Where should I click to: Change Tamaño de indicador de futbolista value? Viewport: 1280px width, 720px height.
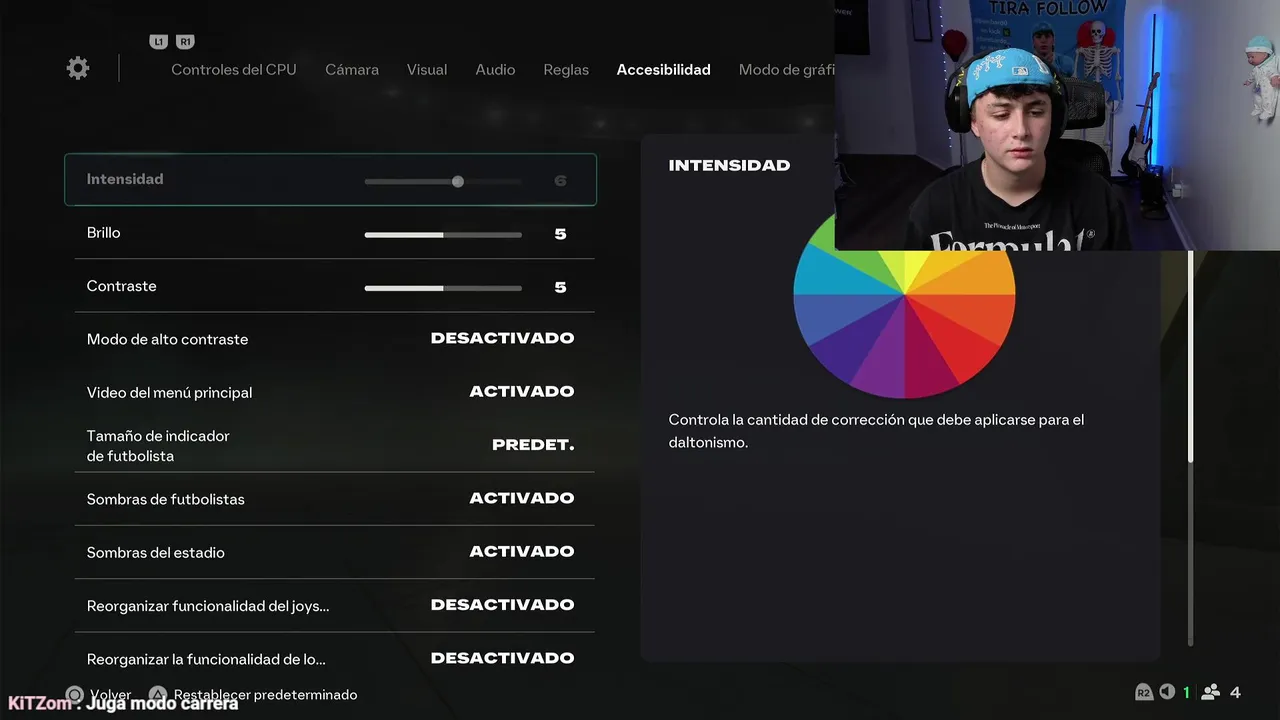[335, 445]
